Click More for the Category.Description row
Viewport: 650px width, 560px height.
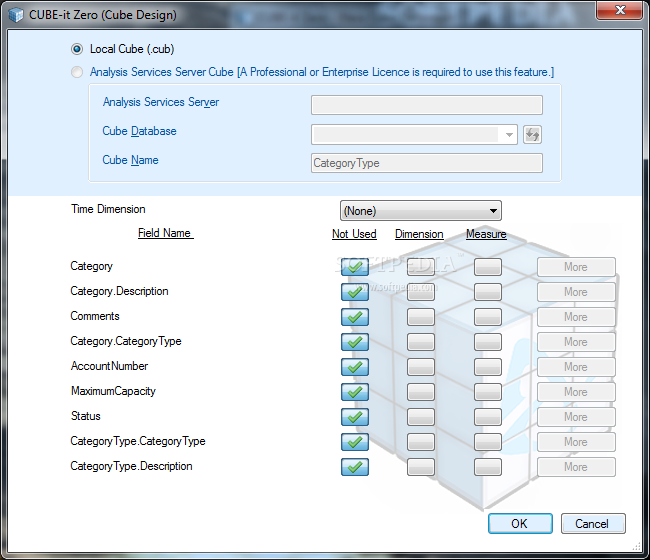coord(576,292)
